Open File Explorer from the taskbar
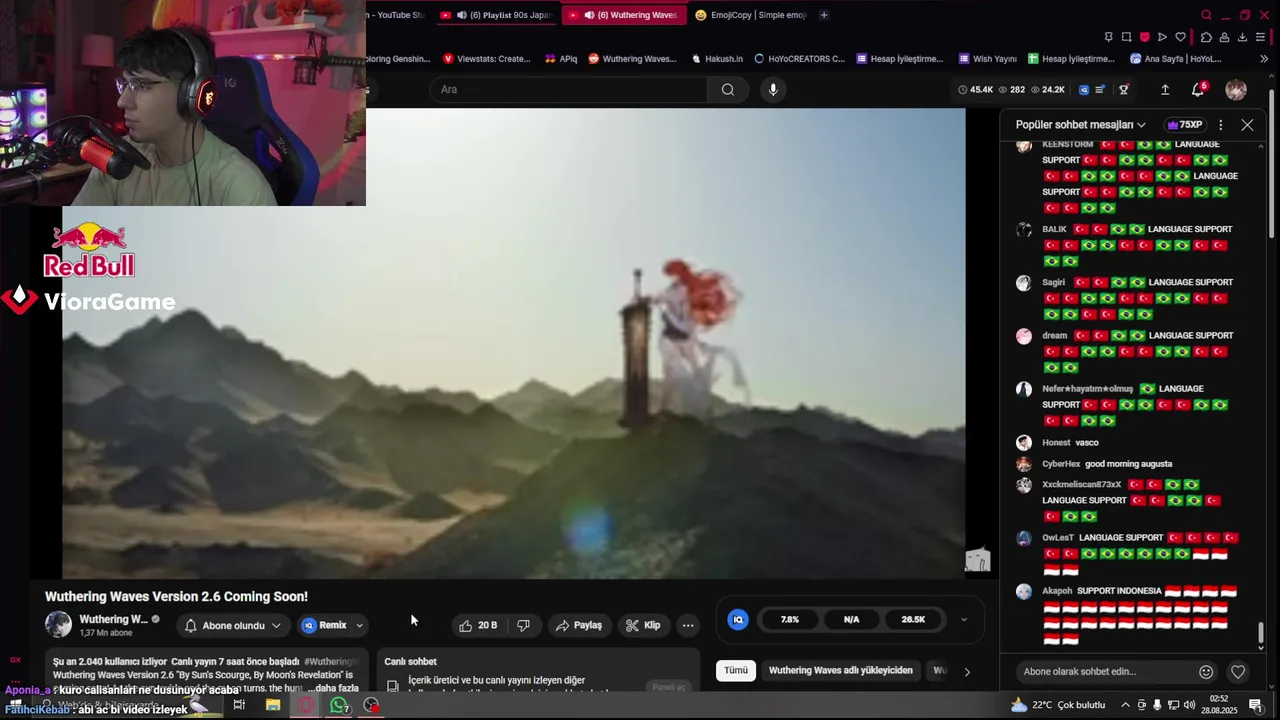1280x720 pixels. (272, 706)
